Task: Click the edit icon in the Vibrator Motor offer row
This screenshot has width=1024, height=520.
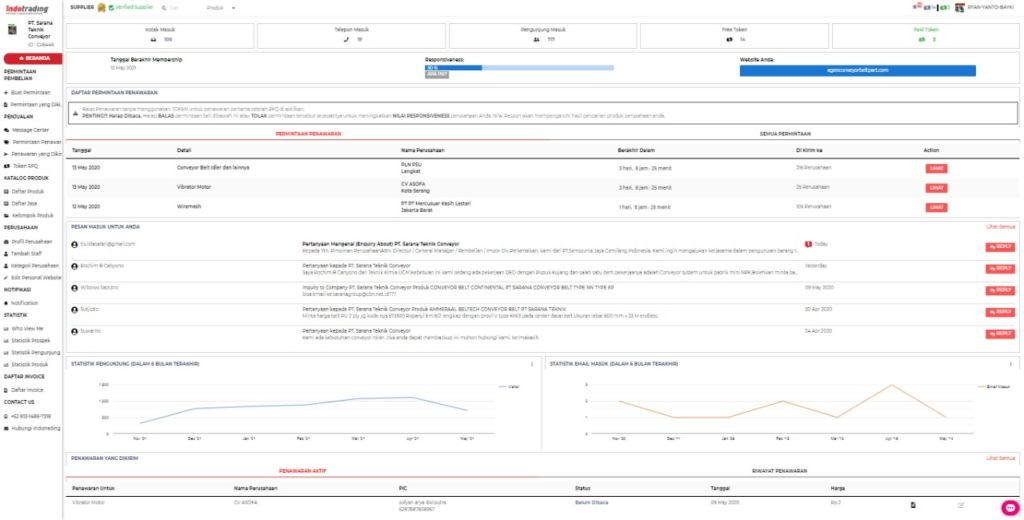Action: point(961,505)
